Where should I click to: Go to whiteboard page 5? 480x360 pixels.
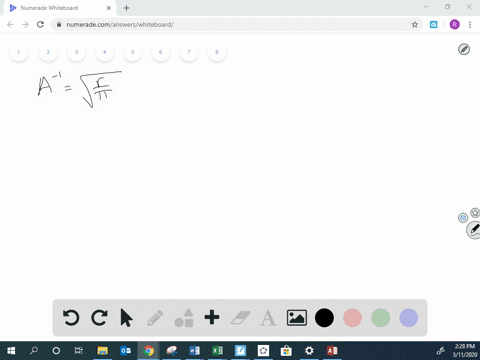[x=133, y=52]
